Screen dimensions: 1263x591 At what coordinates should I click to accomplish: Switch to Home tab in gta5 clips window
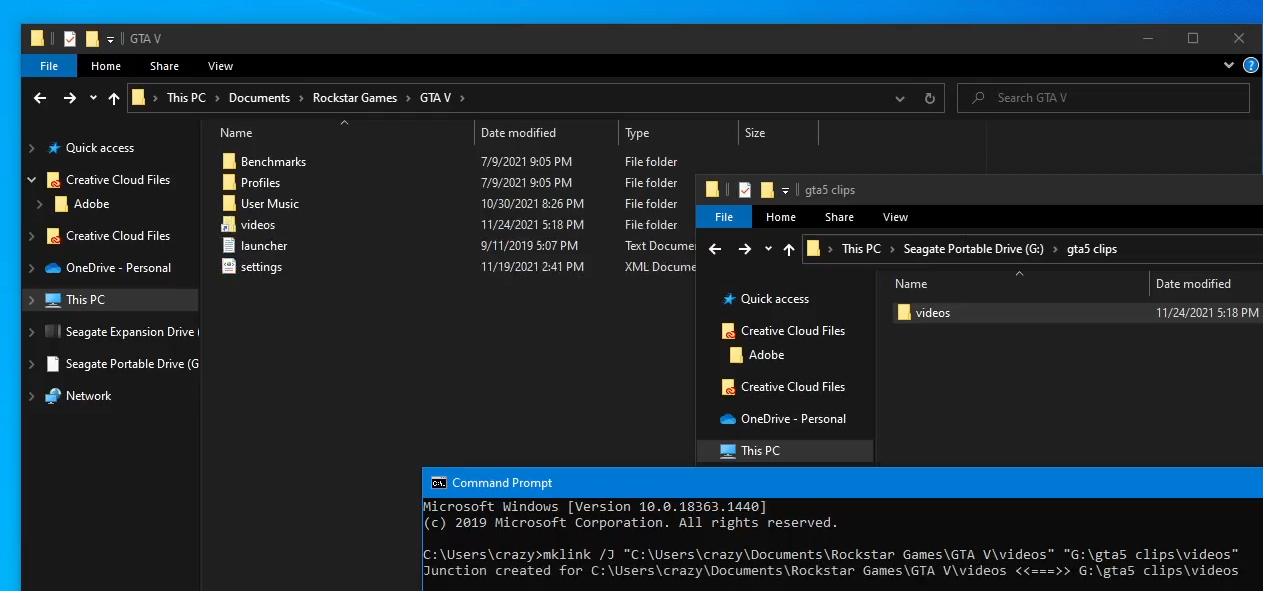pyautogui.click(x=781, y=217)
